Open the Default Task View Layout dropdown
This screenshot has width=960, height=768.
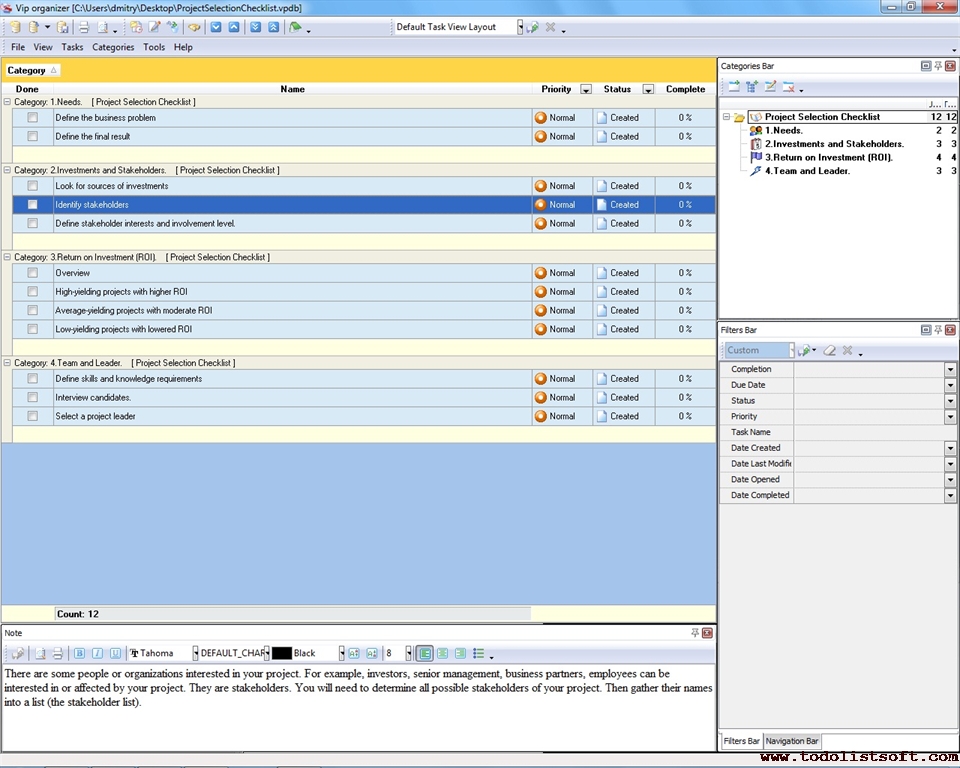click(x=520, y=27)
